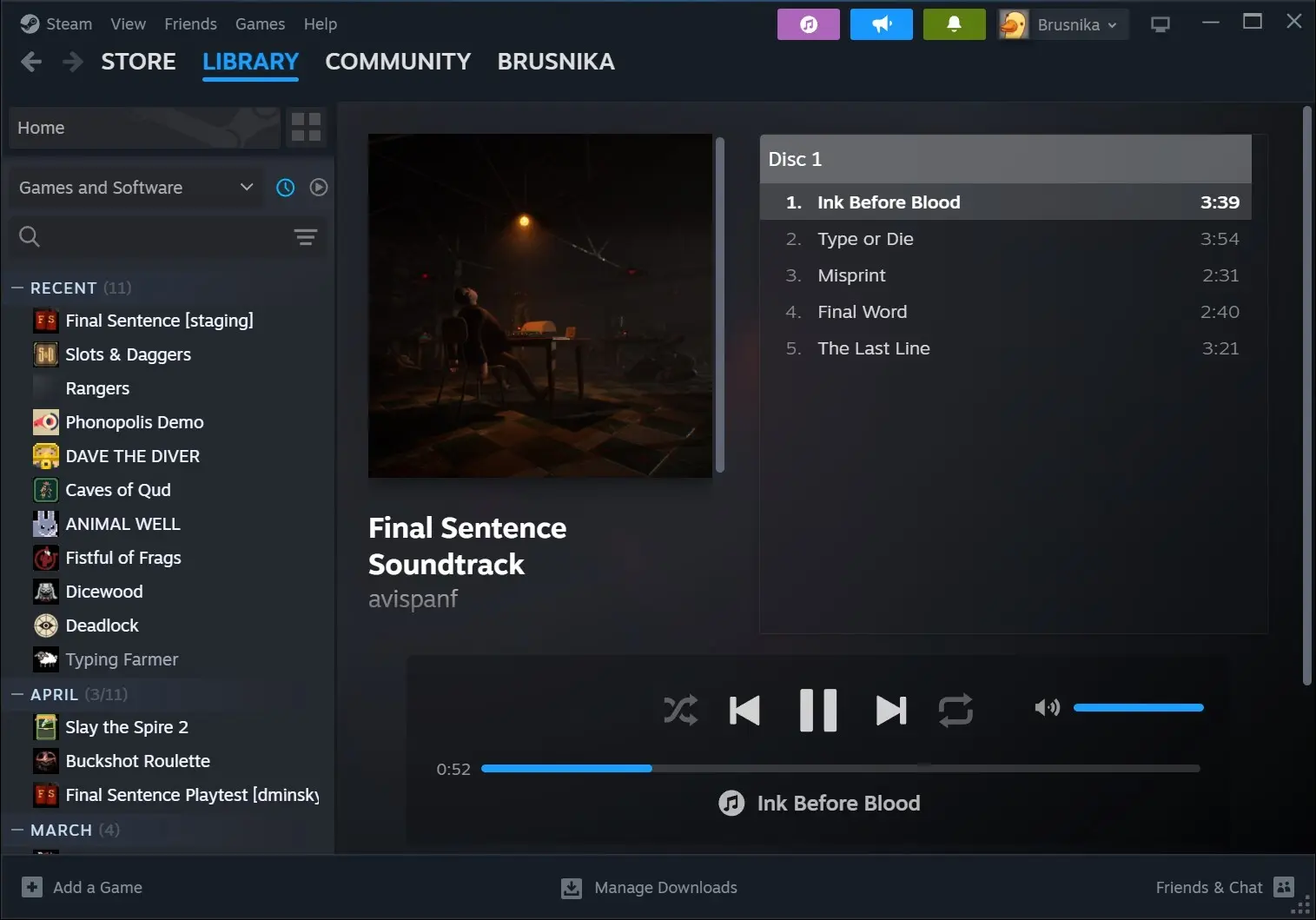Play track 3 Misprint

tap(1005, 275)
